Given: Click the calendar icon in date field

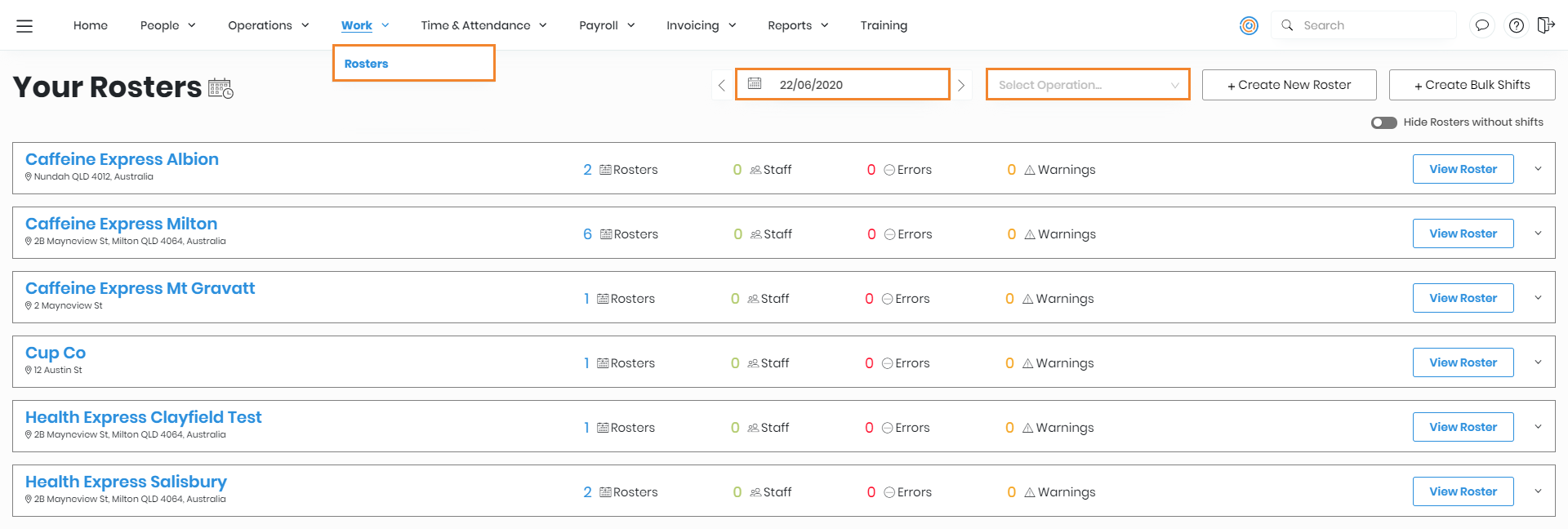Looking at the screenshot, I should 755,84.
